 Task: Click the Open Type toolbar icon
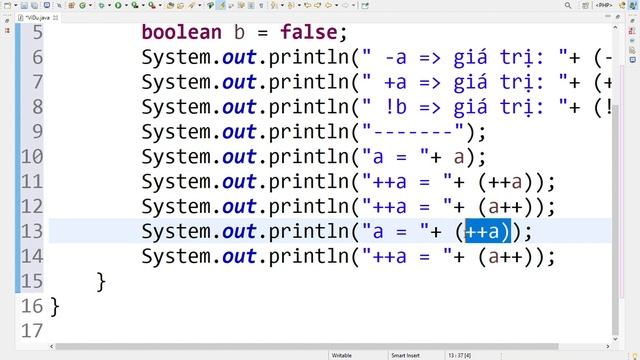pos(170,5)
